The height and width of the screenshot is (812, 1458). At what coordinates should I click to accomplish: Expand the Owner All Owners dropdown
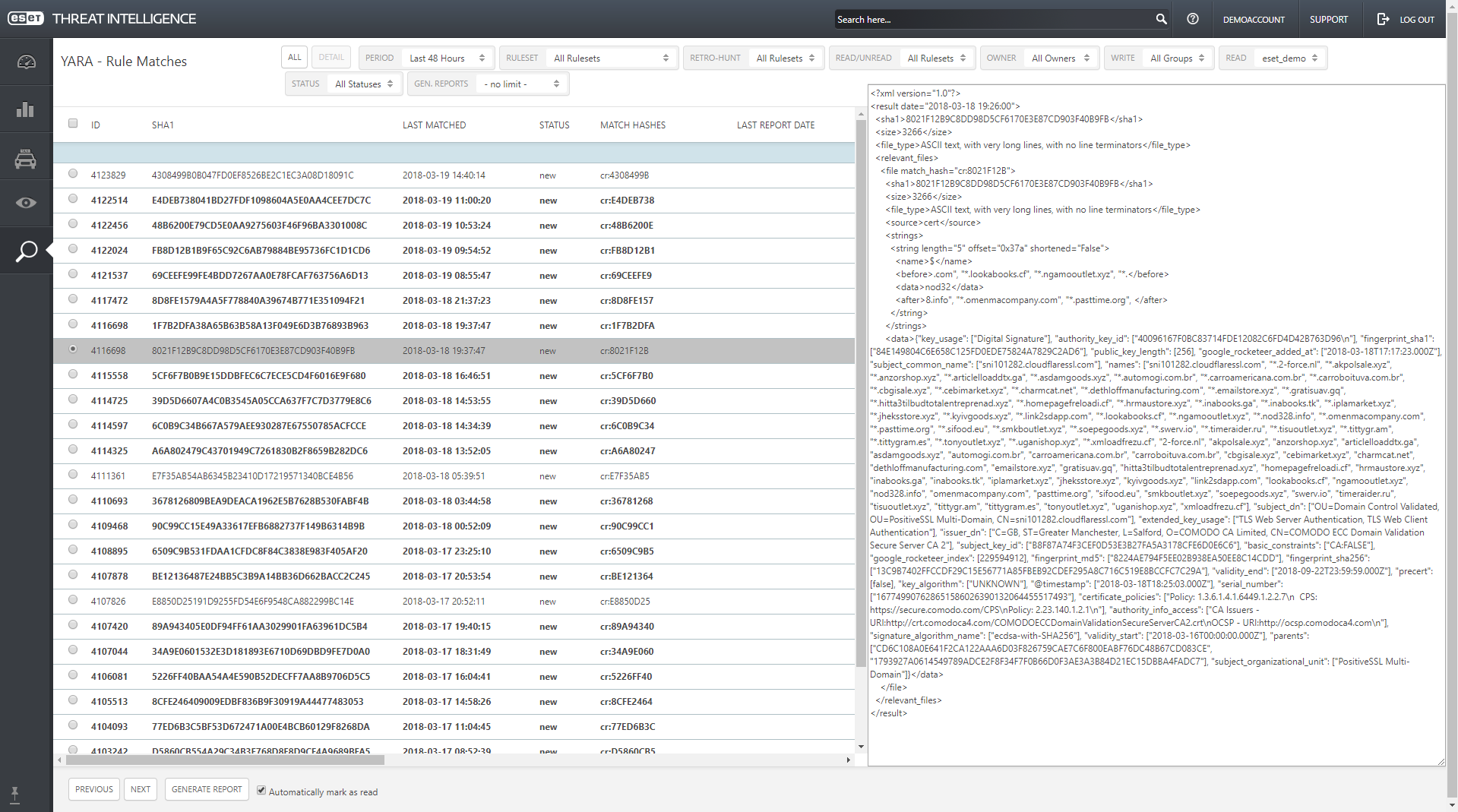[x=1060, y=58]
